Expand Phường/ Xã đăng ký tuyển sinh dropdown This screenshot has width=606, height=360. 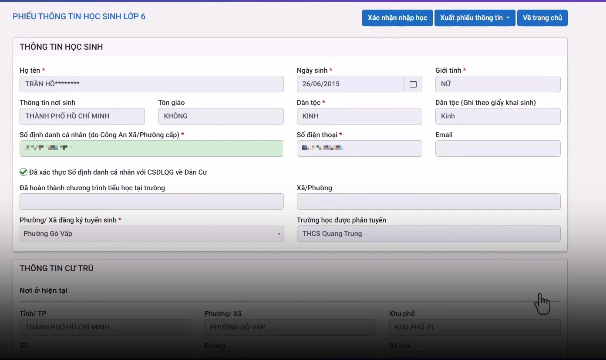pyautogui.click(x=152, y=234)
